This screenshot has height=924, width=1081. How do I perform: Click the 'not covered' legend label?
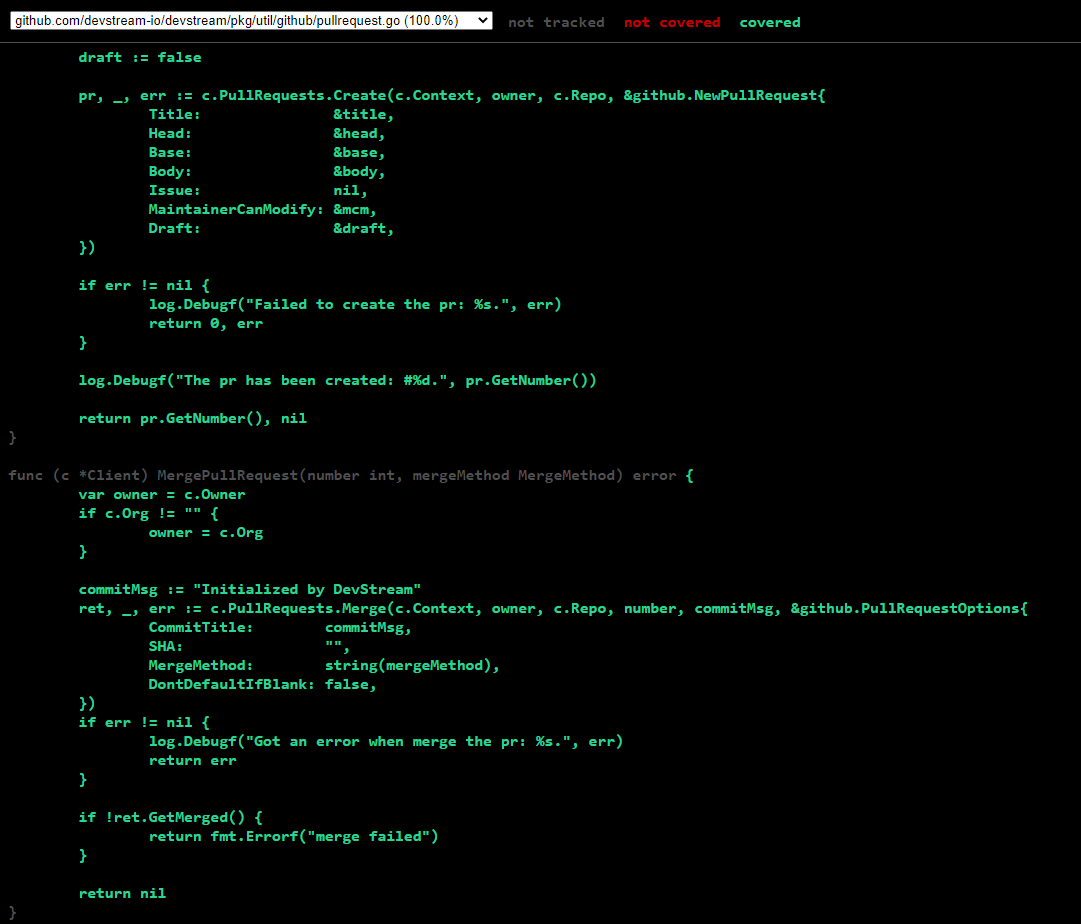[671, 22]
